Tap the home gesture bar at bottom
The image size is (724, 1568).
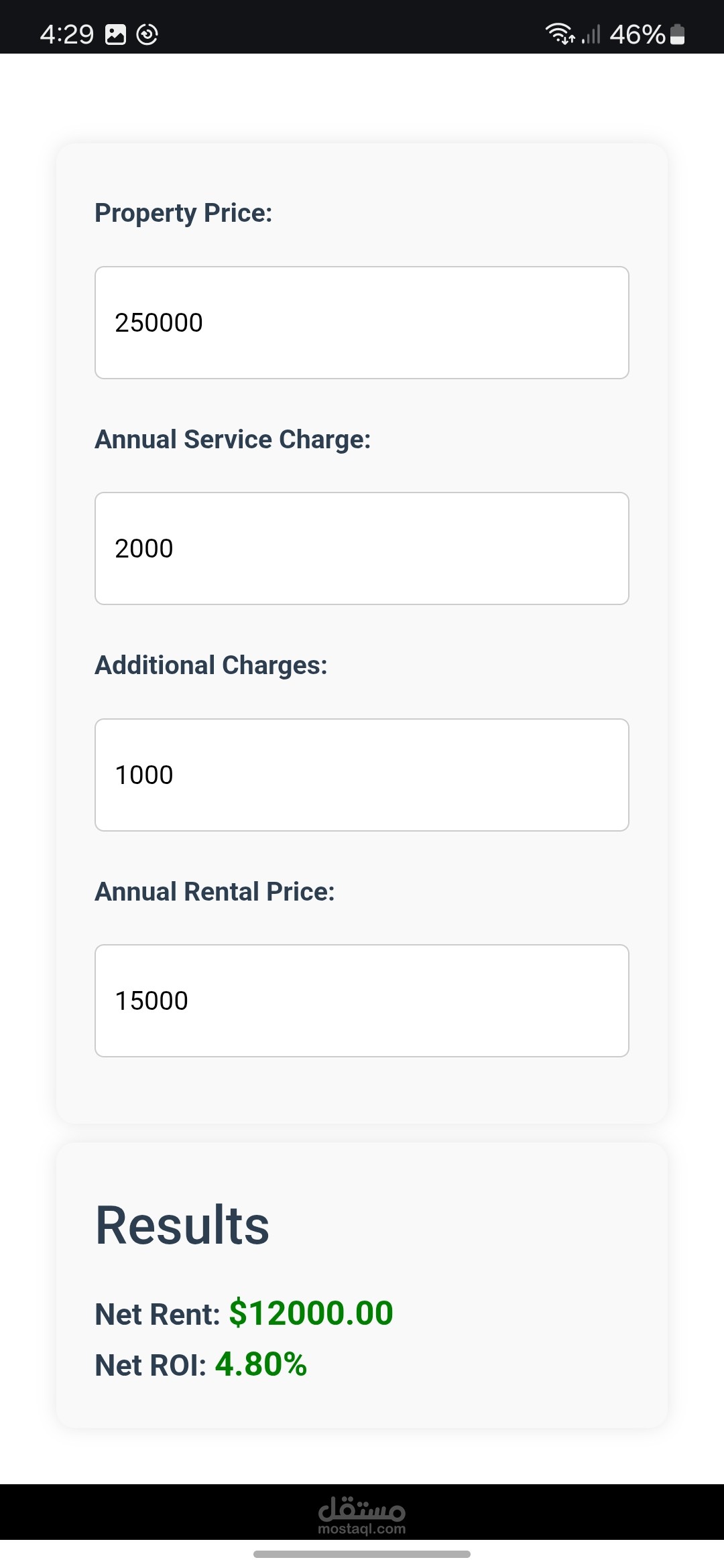tap(362, 1554)
